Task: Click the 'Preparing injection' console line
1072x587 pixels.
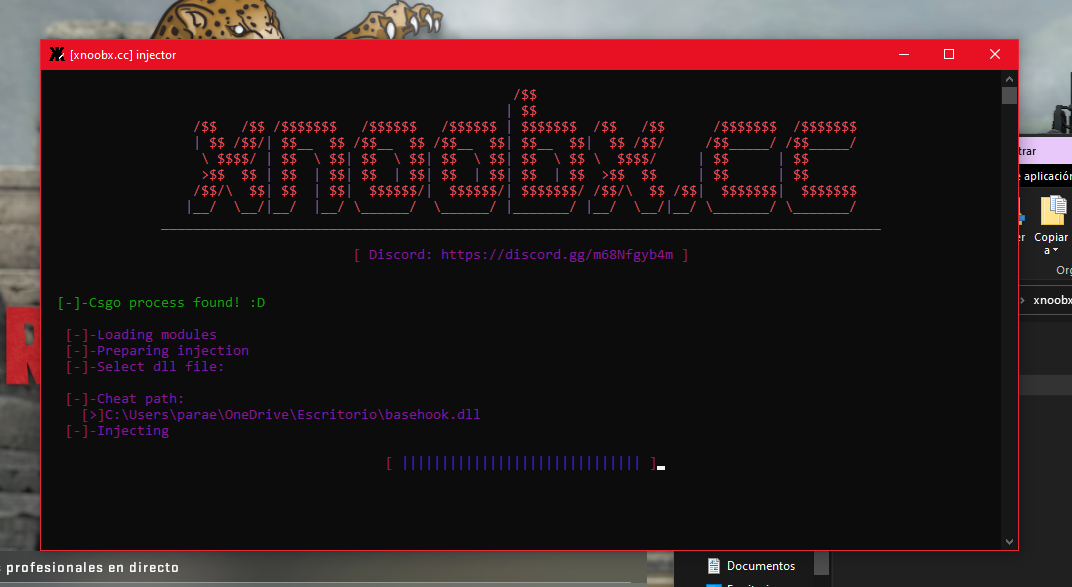Action: pos(157,351)
